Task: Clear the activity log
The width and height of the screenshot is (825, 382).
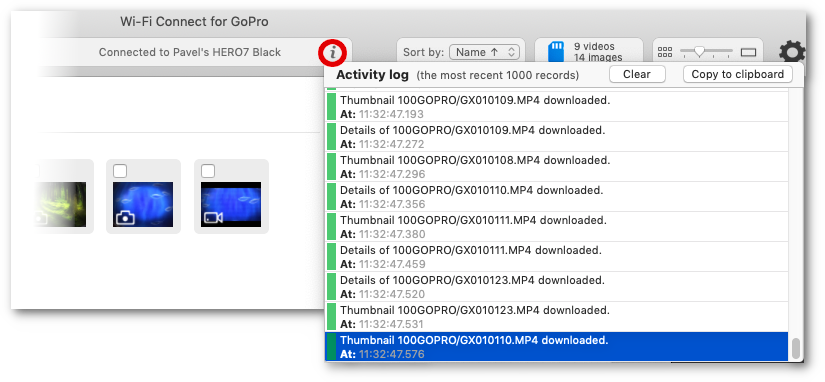Action: pos(637,74)
